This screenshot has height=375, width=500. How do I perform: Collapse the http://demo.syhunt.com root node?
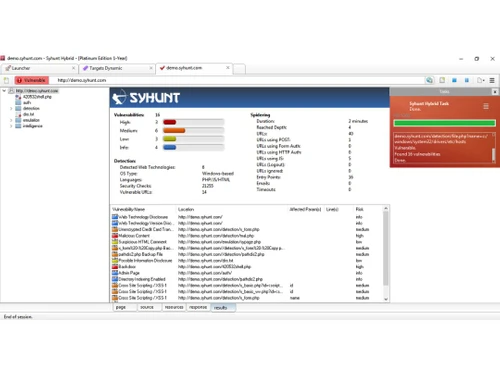(x=4, y=91)
